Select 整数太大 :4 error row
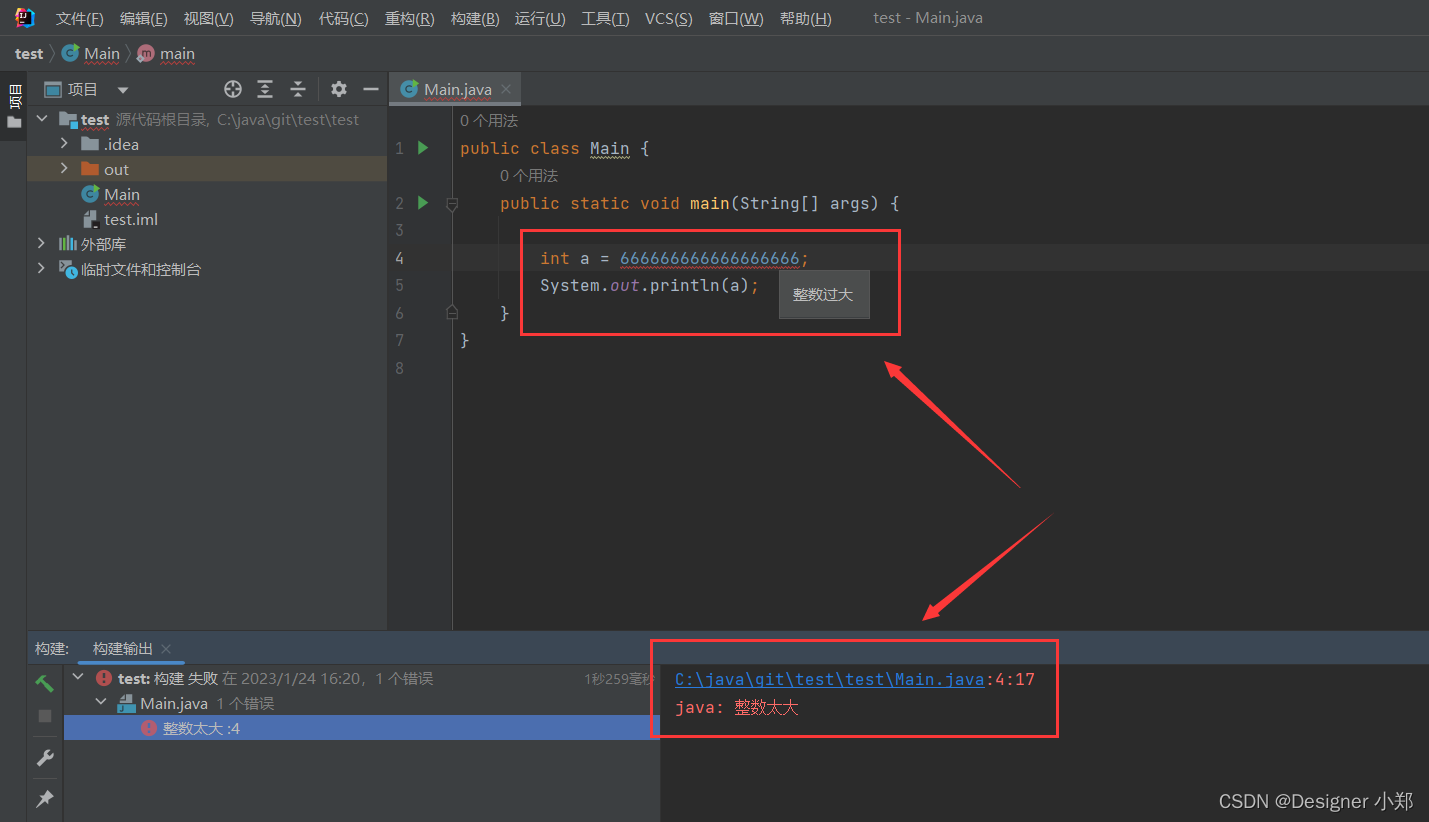 click(x=361, y=728)
